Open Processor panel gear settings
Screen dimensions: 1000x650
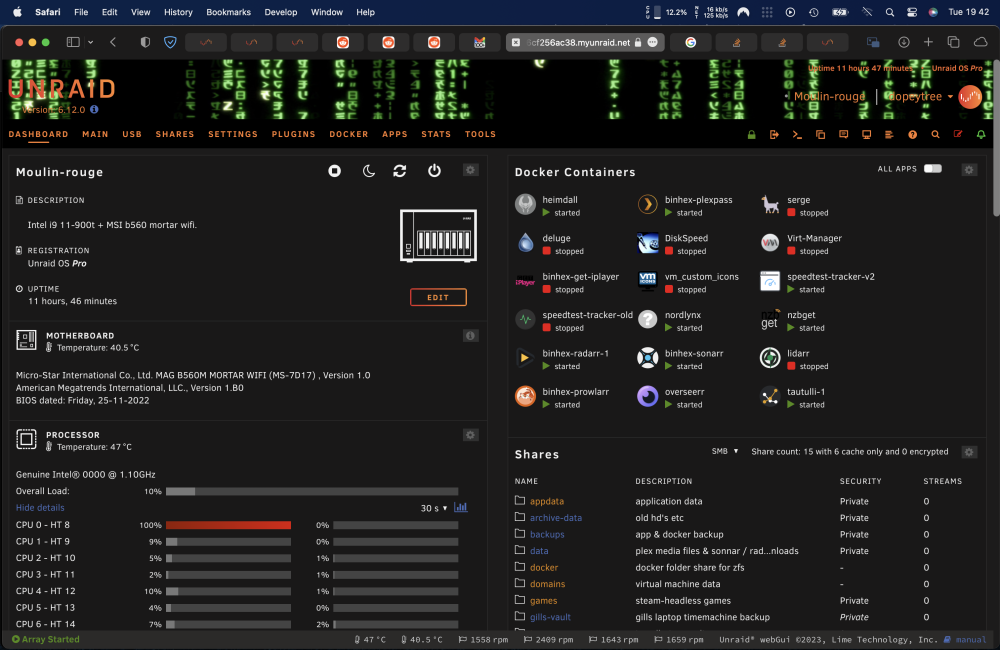point(471,435)
